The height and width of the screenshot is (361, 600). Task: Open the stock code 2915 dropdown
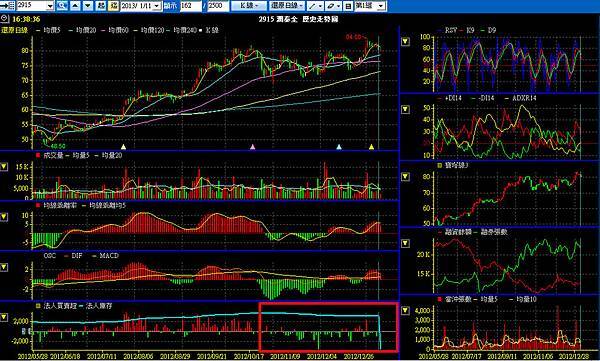(x=51, y=6)
